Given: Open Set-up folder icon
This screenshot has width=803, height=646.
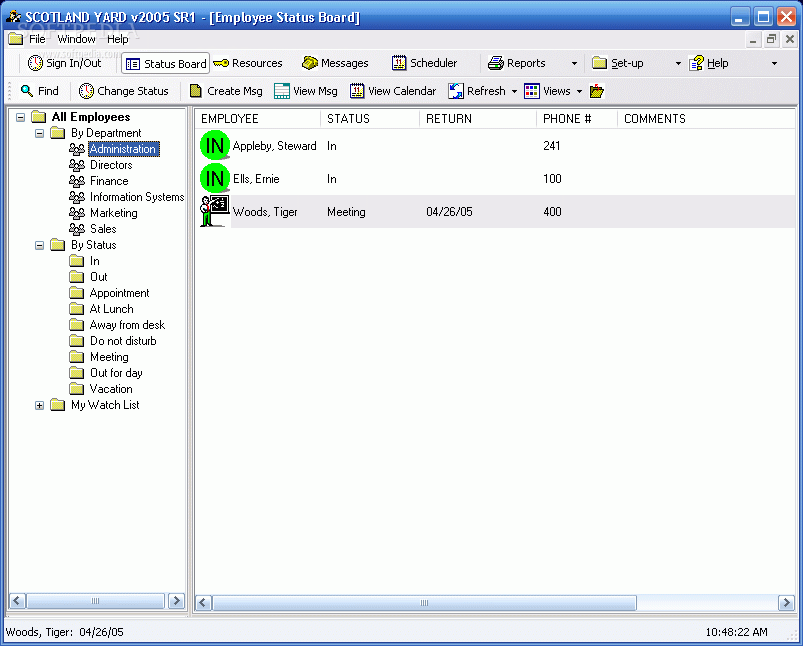Looking at the screenshot, I should pyautogui.click(x=599, y=63).
